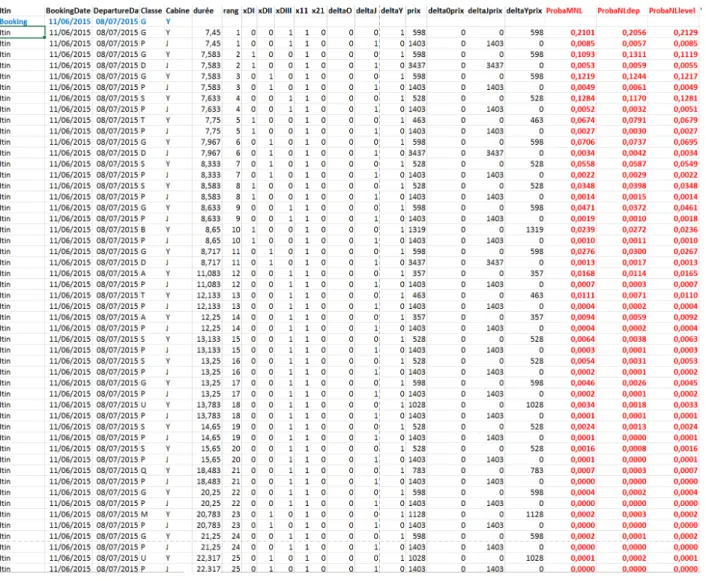Click the ProbaNLevel value 0,0549

(x=685, y=163)
